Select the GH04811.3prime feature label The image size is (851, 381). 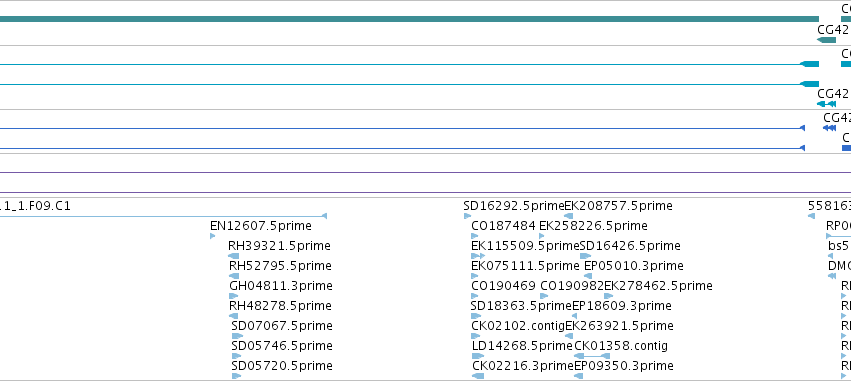coord(281,285)
